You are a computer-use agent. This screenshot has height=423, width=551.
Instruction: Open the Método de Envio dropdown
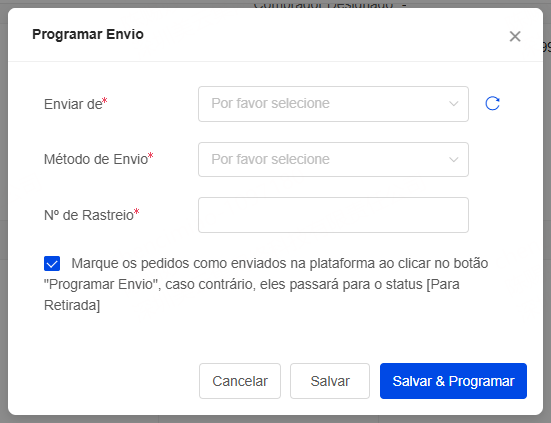tap(333, 160)
